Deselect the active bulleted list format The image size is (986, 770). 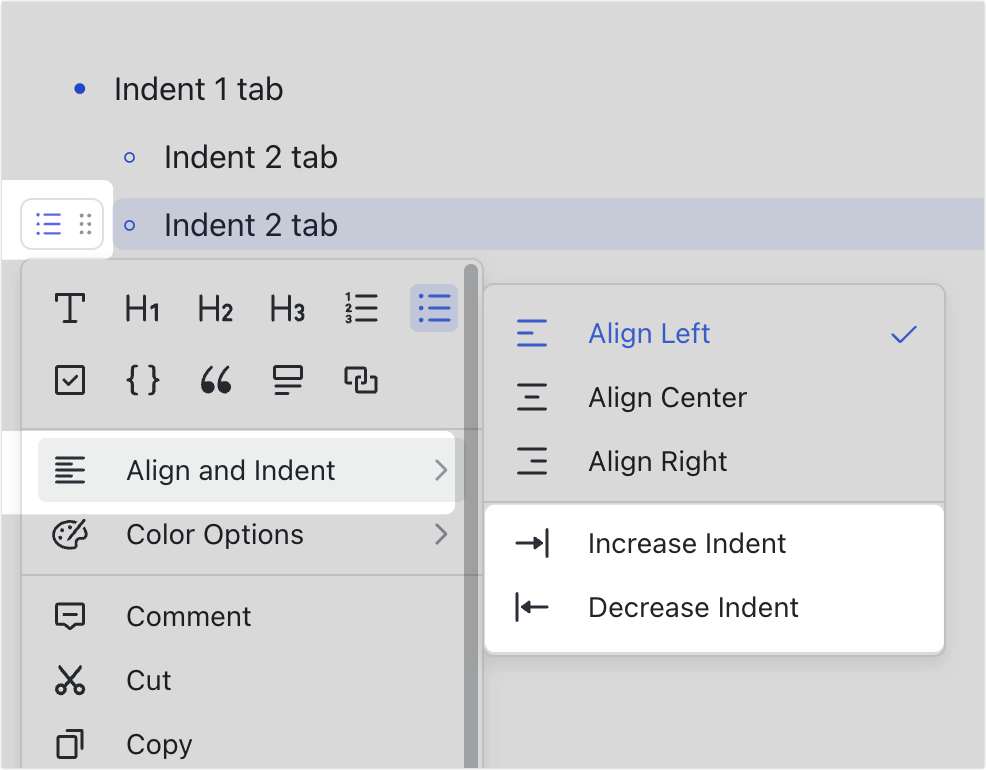tap(434, 309)
